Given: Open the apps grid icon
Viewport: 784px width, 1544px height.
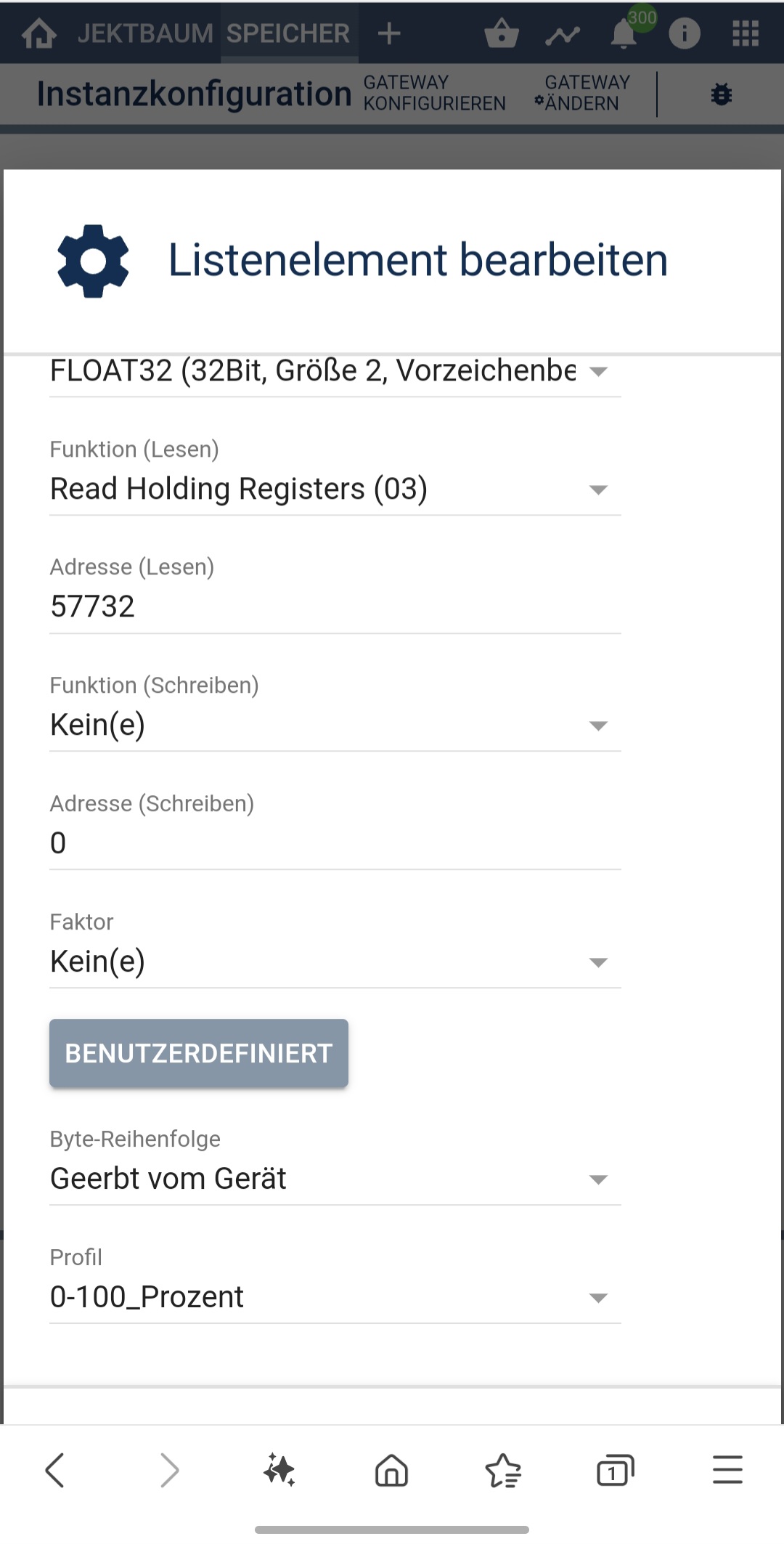Looking at the screenshot, I should 746,33.
